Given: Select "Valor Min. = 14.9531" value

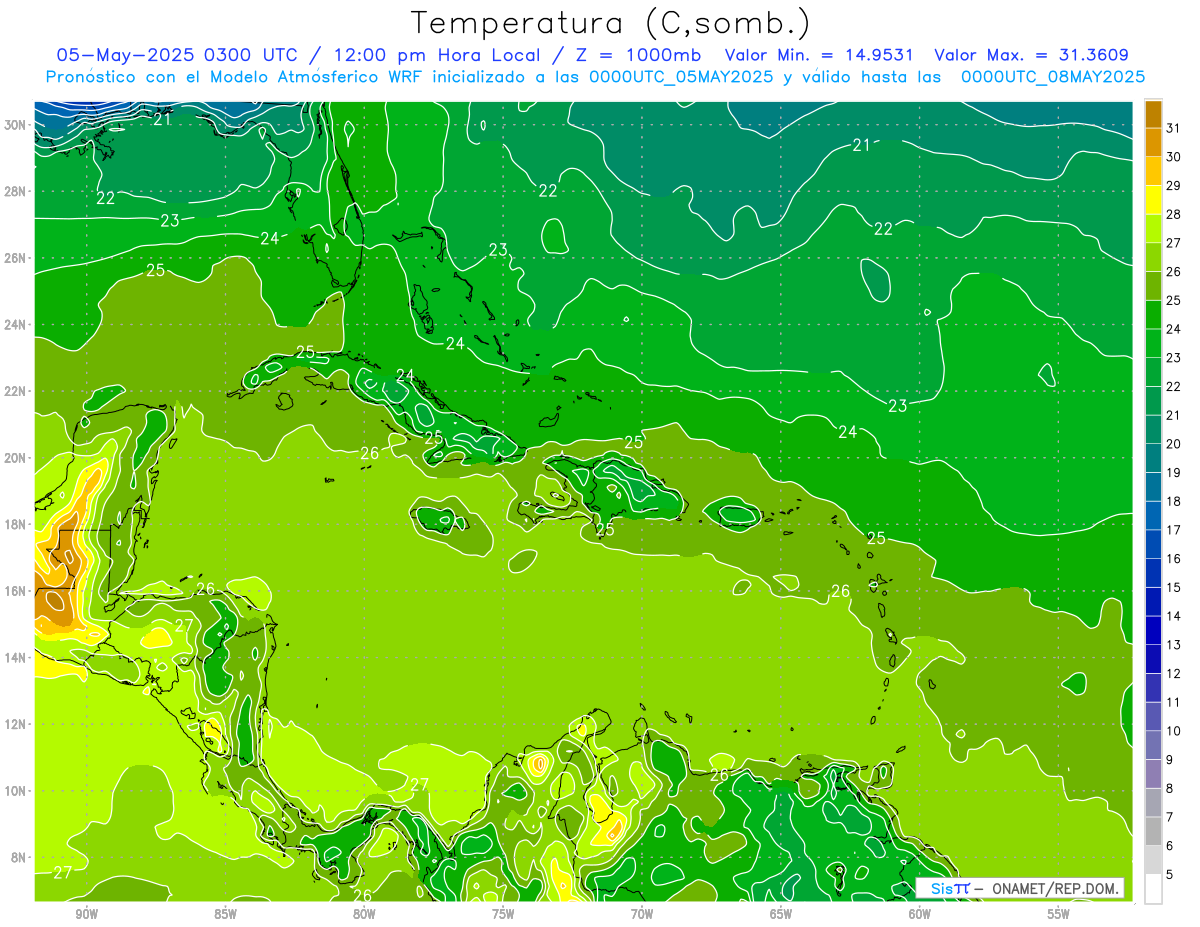Looking at the screenshot, I should [821, 55].
